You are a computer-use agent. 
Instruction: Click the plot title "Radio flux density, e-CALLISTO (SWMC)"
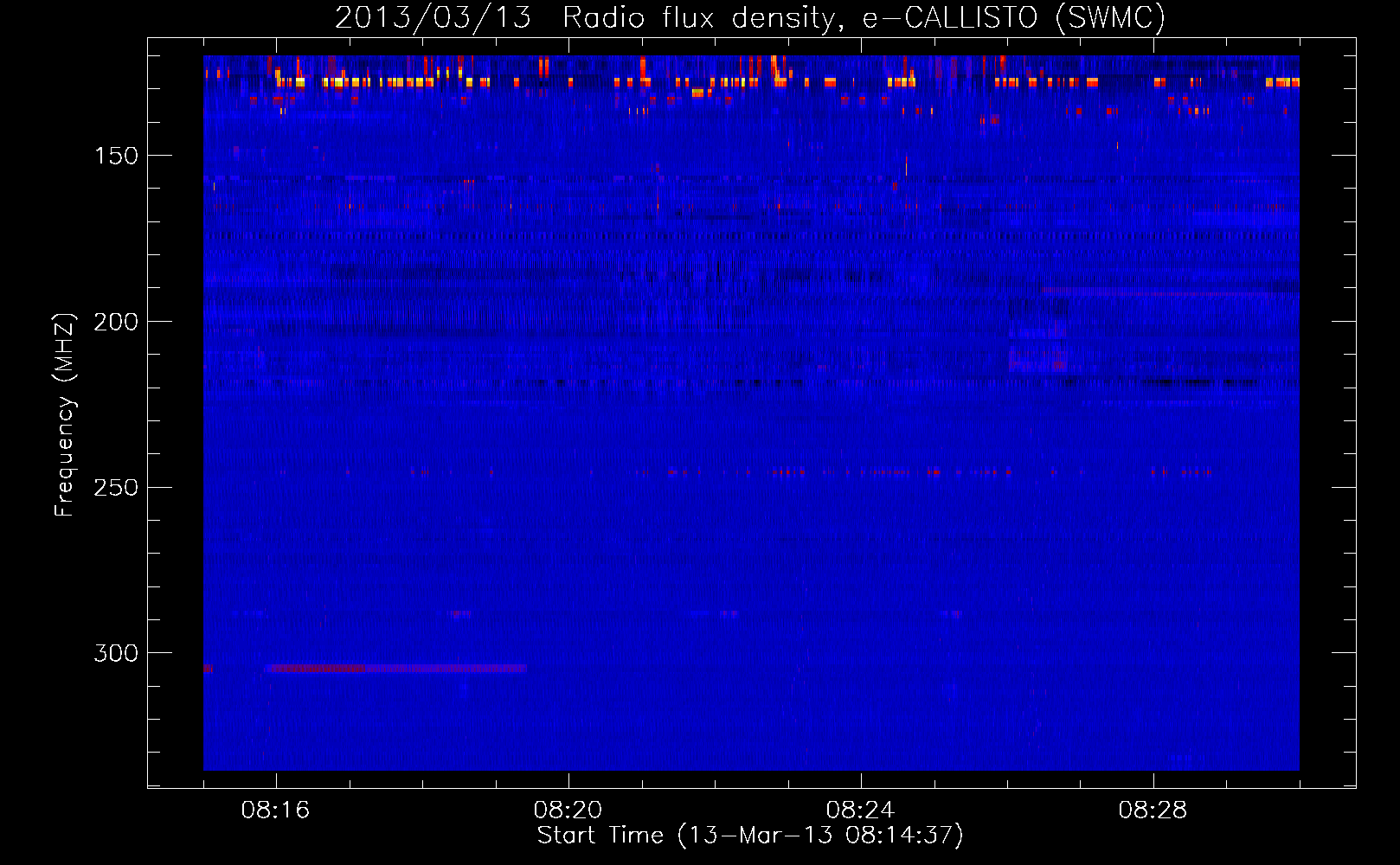pos(864,18)
